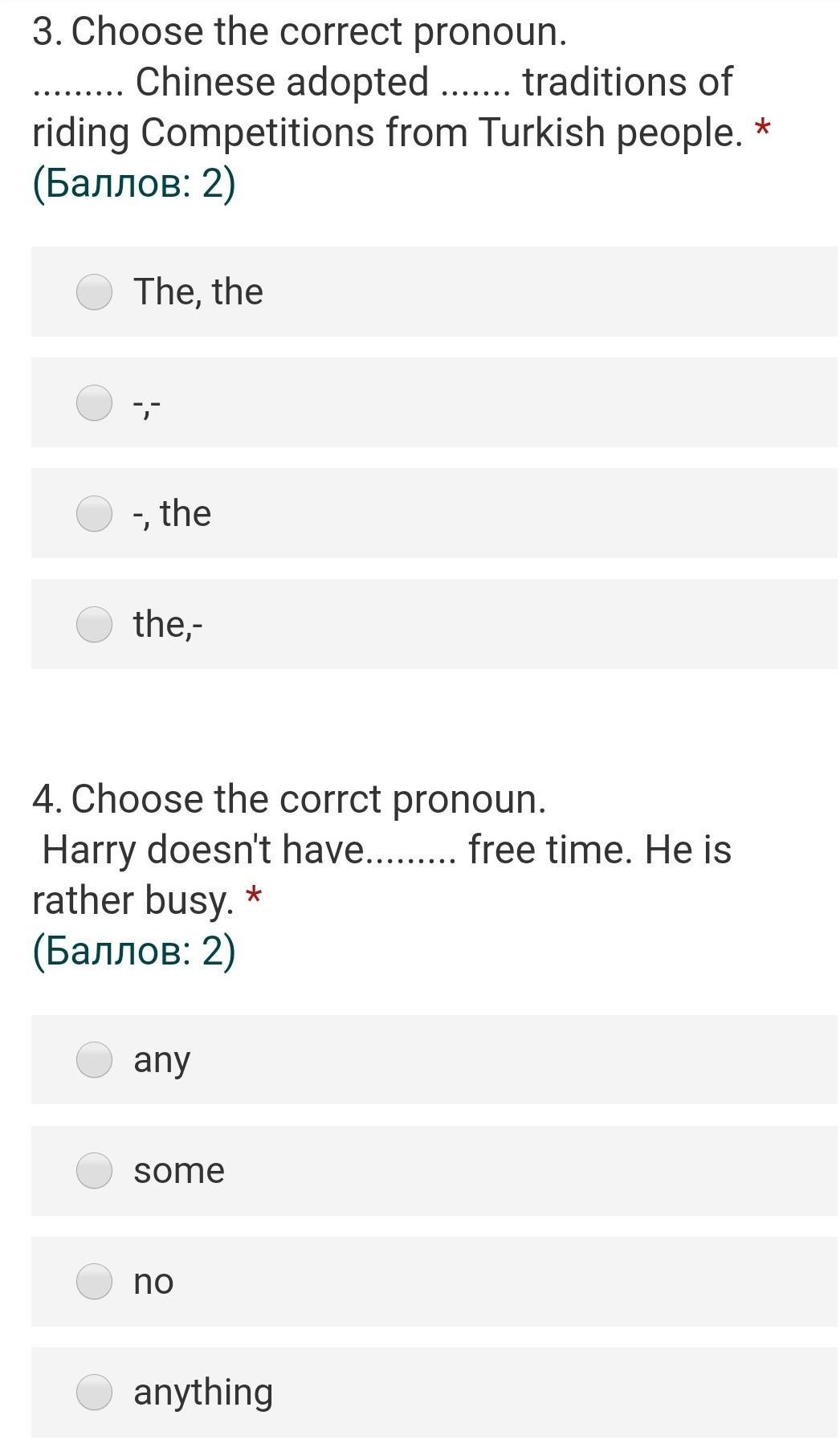The image size is (840, 1452).
Task: Click the points label under question 4
Action: coord(133,951)
